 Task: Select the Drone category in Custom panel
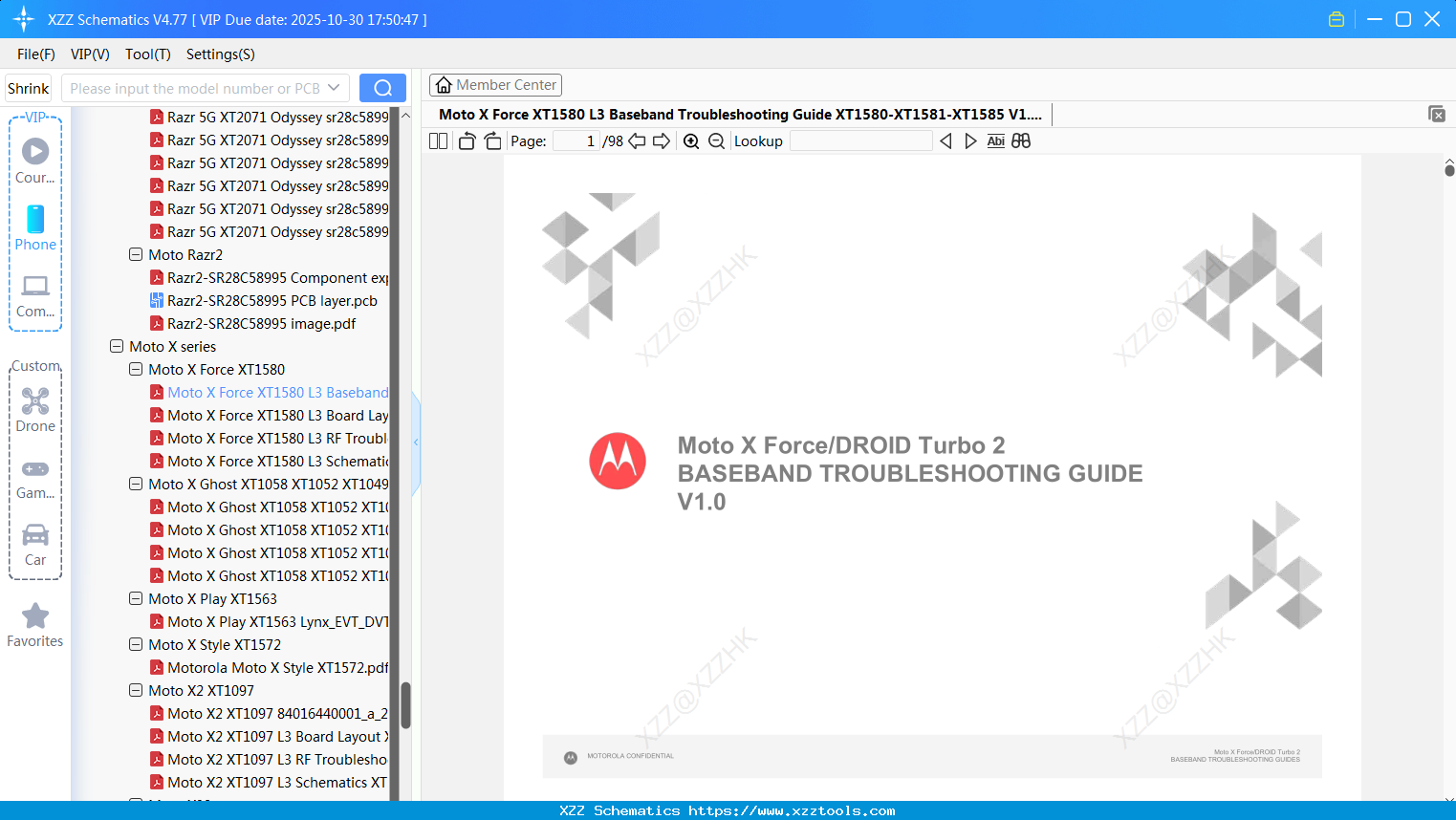coord(35,409)
